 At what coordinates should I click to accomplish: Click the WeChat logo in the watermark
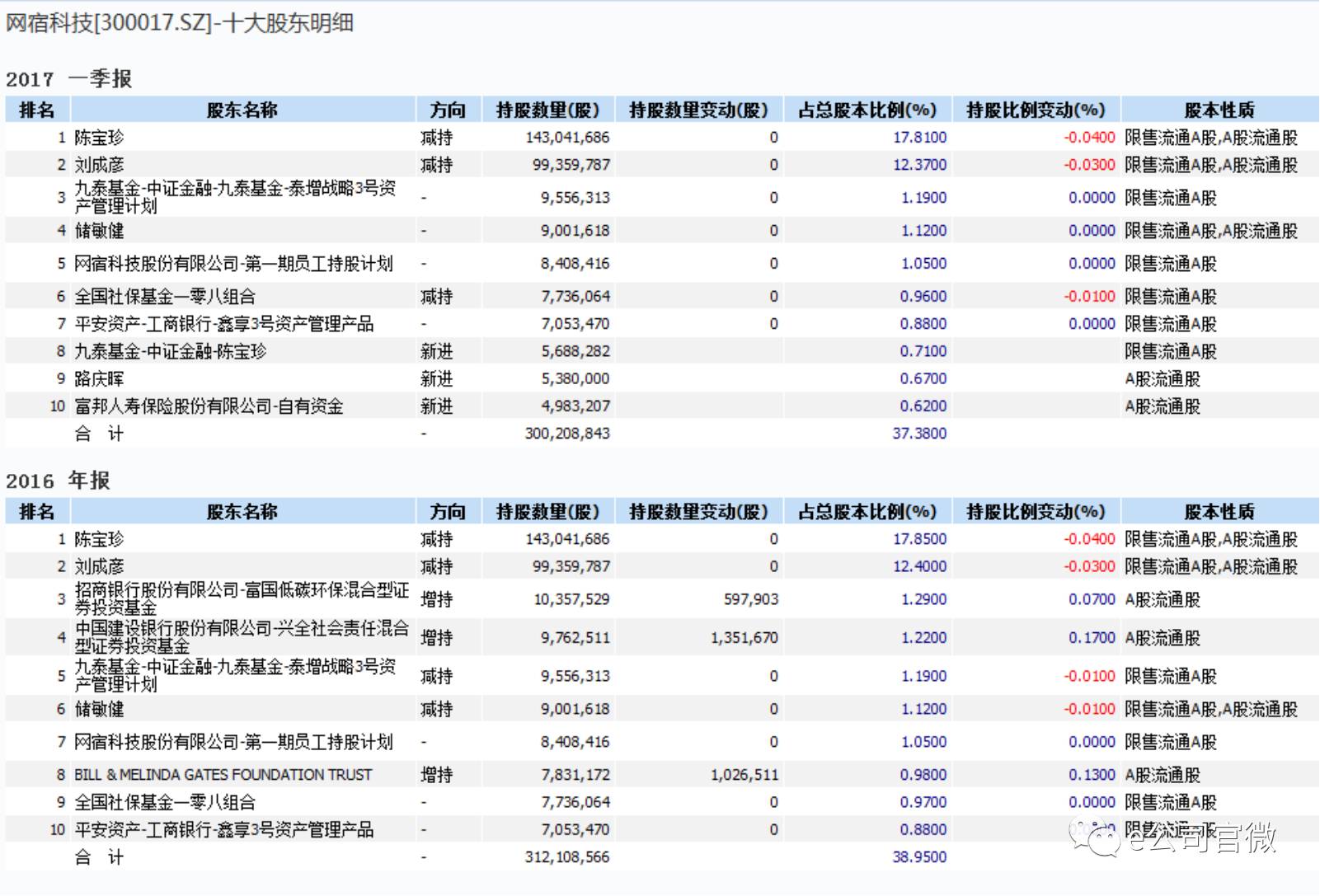(1095, 837)
